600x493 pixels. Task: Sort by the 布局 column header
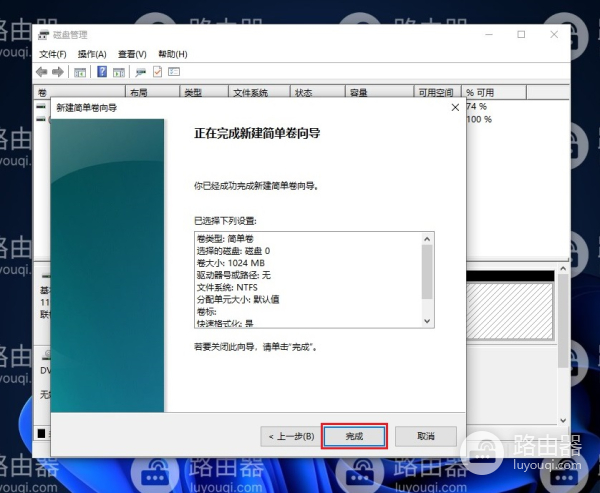coord(152,93)
